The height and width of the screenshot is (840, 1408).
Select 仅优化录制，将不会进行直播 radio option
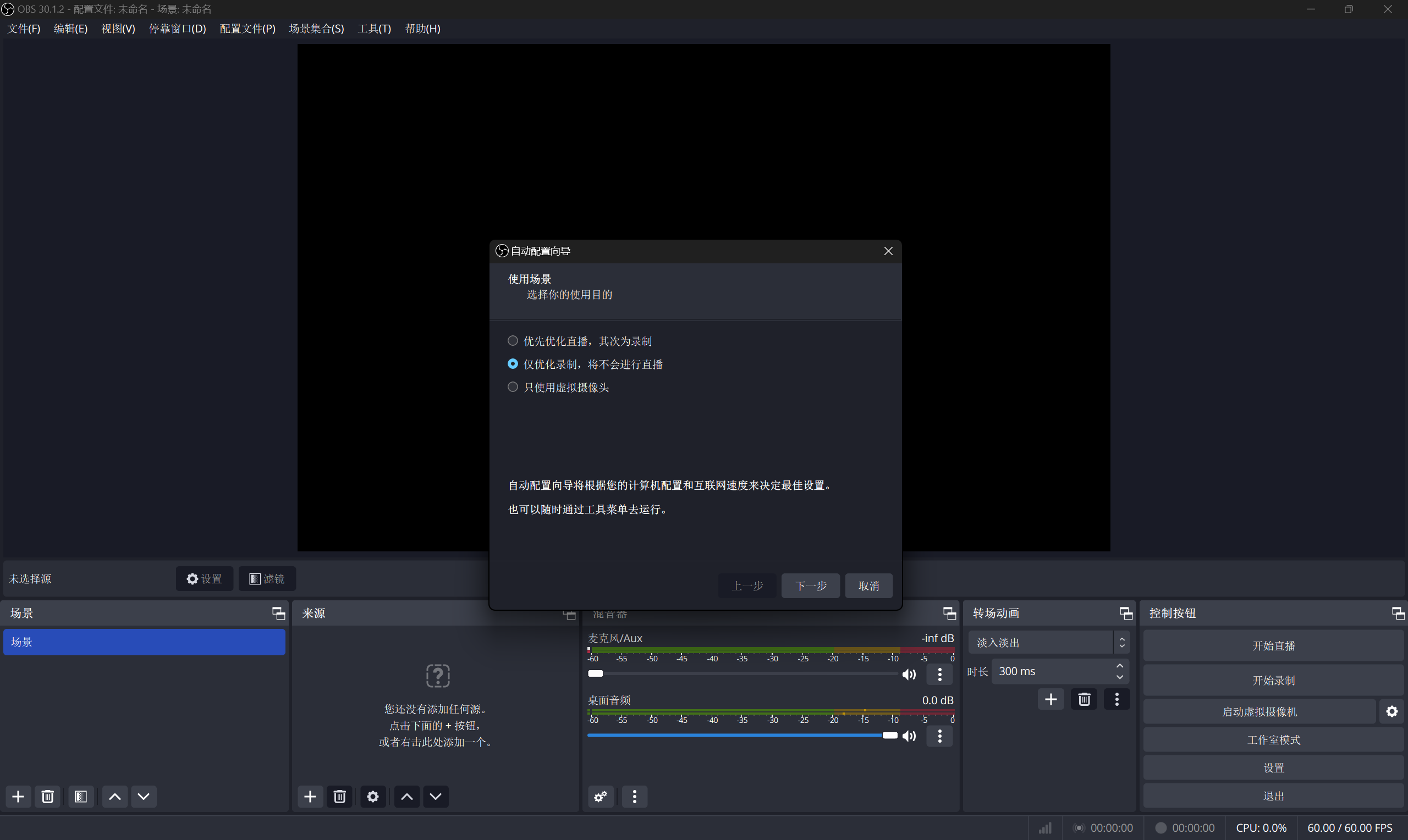coord(513,364)
